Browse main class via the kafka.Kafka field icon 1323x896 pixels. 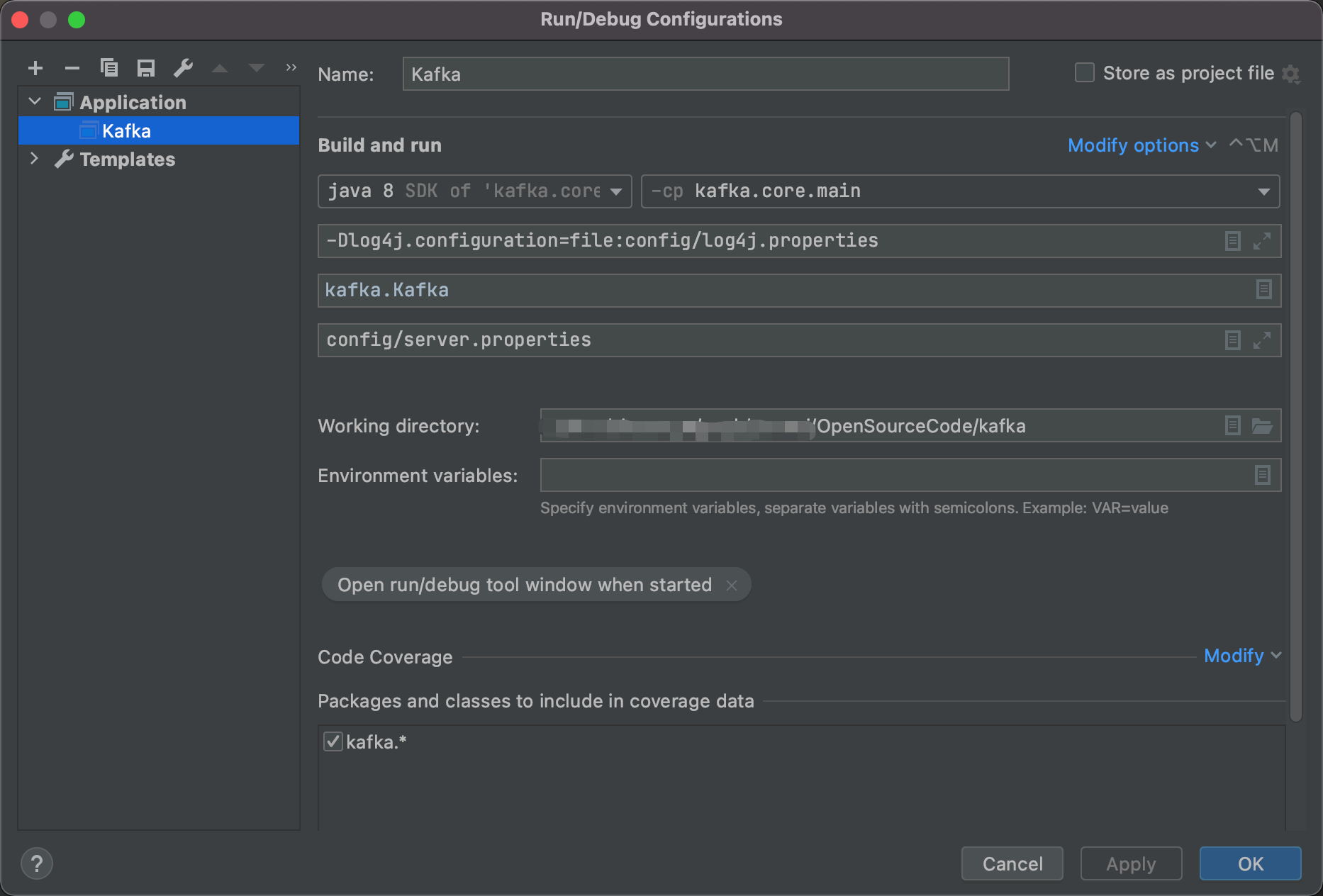click(1263, 289)
